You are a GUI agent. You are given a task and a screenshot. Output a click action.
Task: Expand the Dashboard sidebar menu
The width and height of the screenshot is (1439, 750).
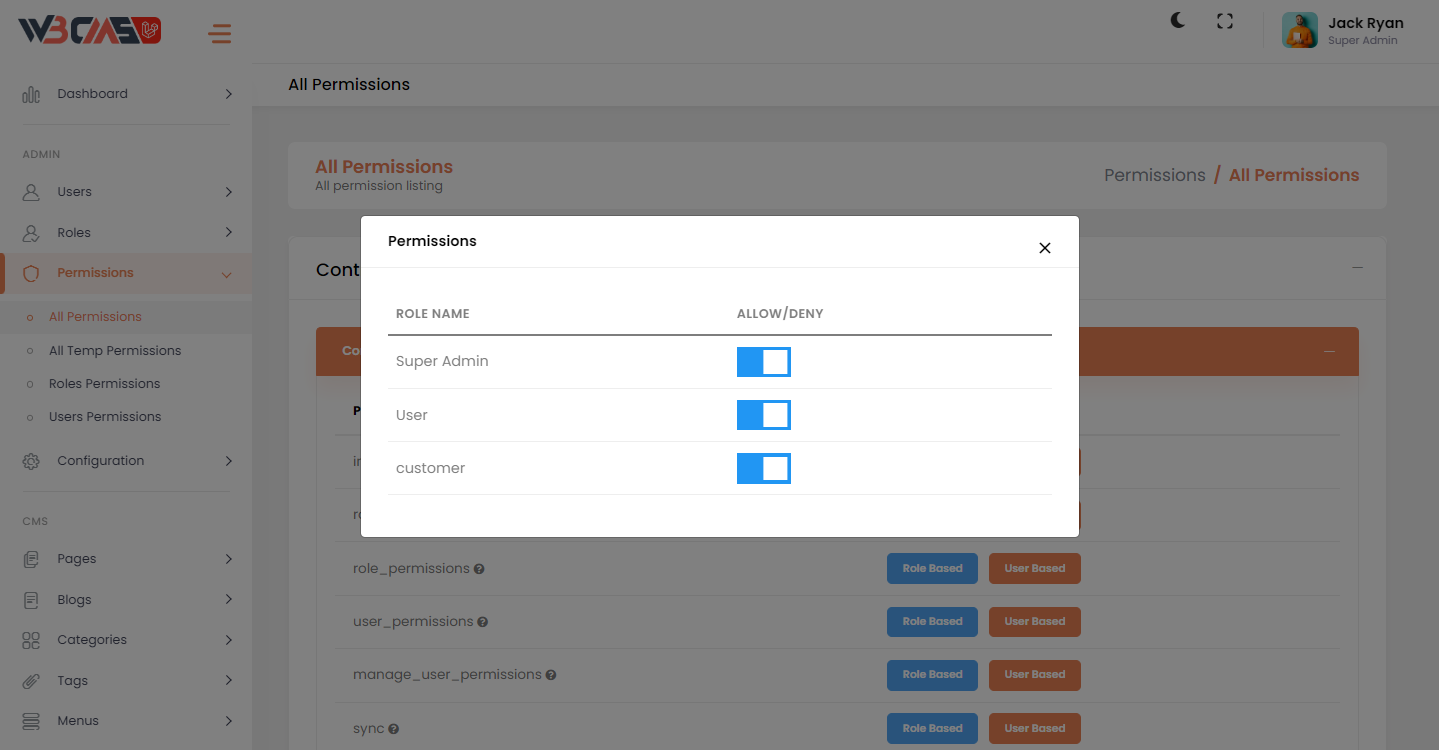127,94
